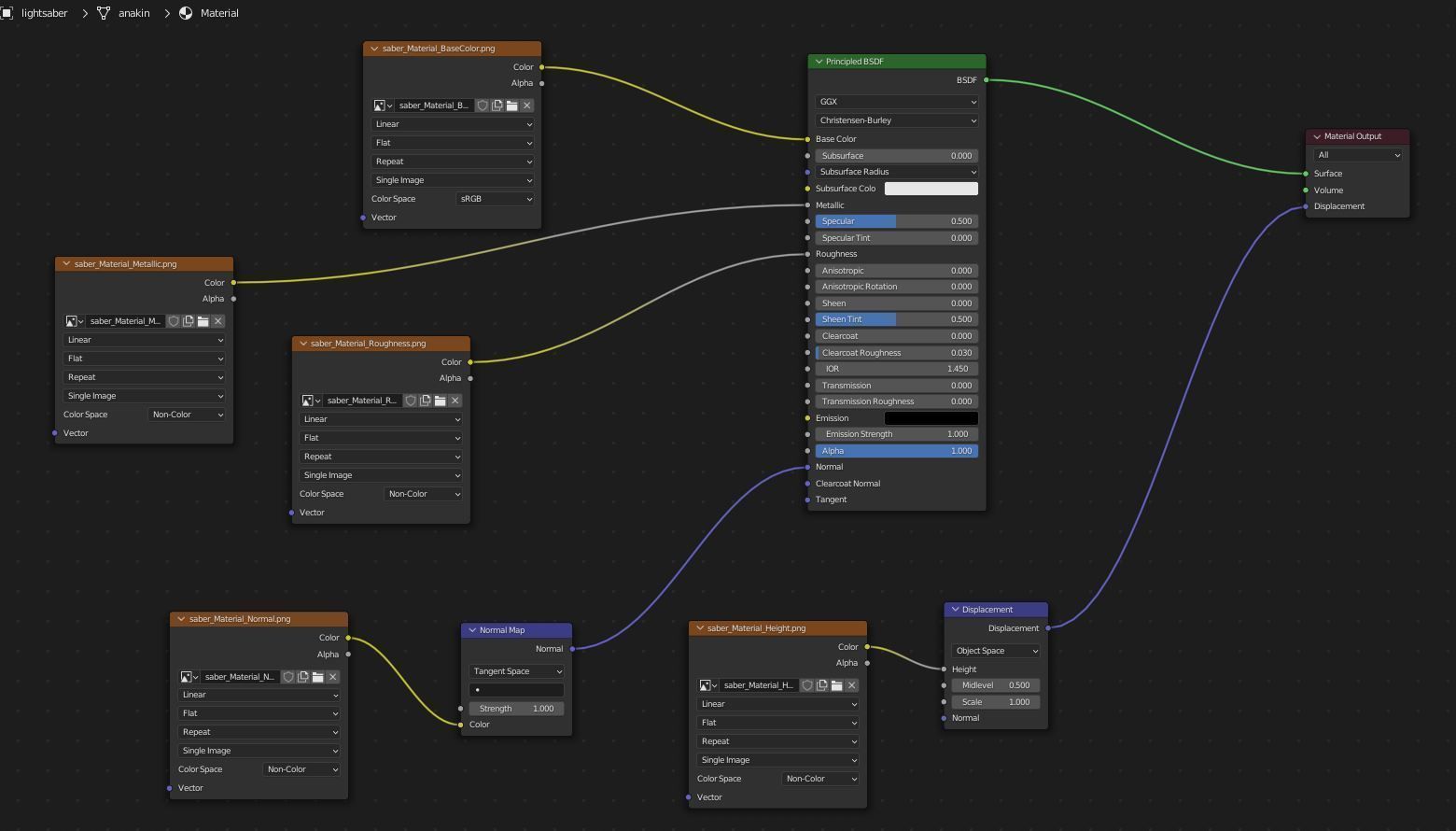Viewport: 1456px width, 831px height.
Task: Unlink the Normal image datablock
Action: [333, 677]
